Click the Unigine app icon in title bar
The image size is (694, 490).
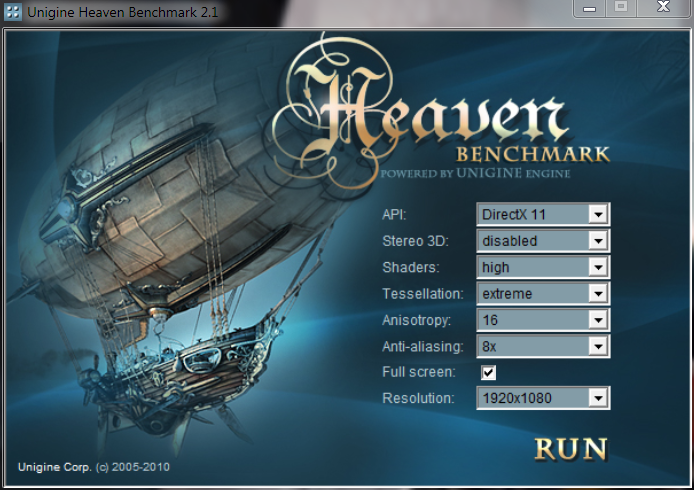pos(12,12)
